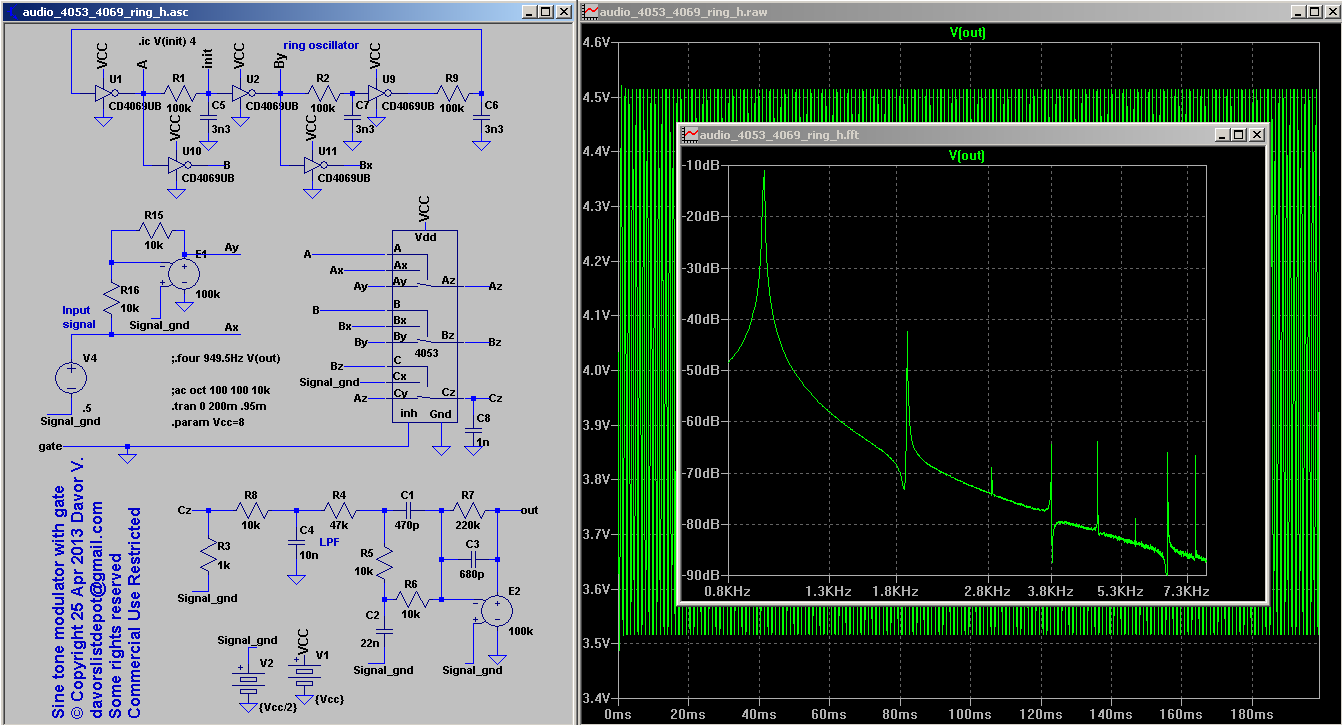Image resolution: width=1342 pixels, height=725 pixels.
Task: Click the FFT frequency axis at 1.8KHz
Action: coord(895,592)
